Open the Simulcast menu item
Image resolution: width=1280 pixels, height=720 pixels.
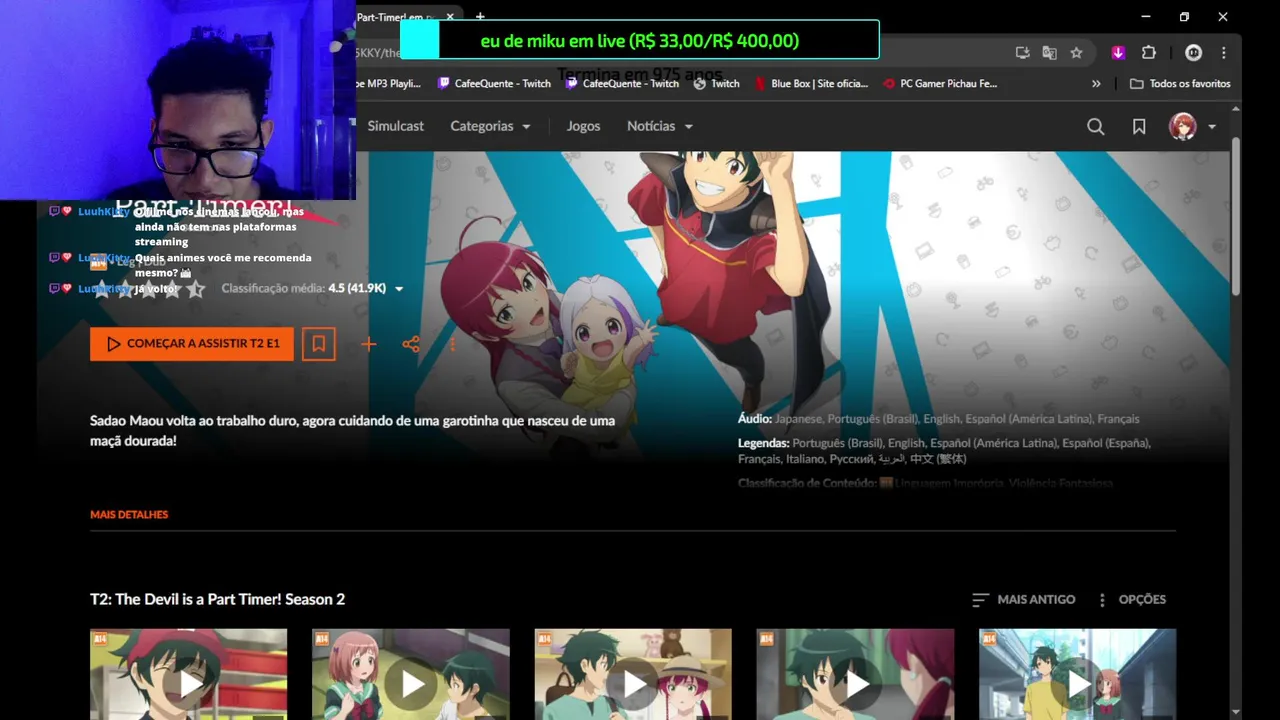point(396,126)
